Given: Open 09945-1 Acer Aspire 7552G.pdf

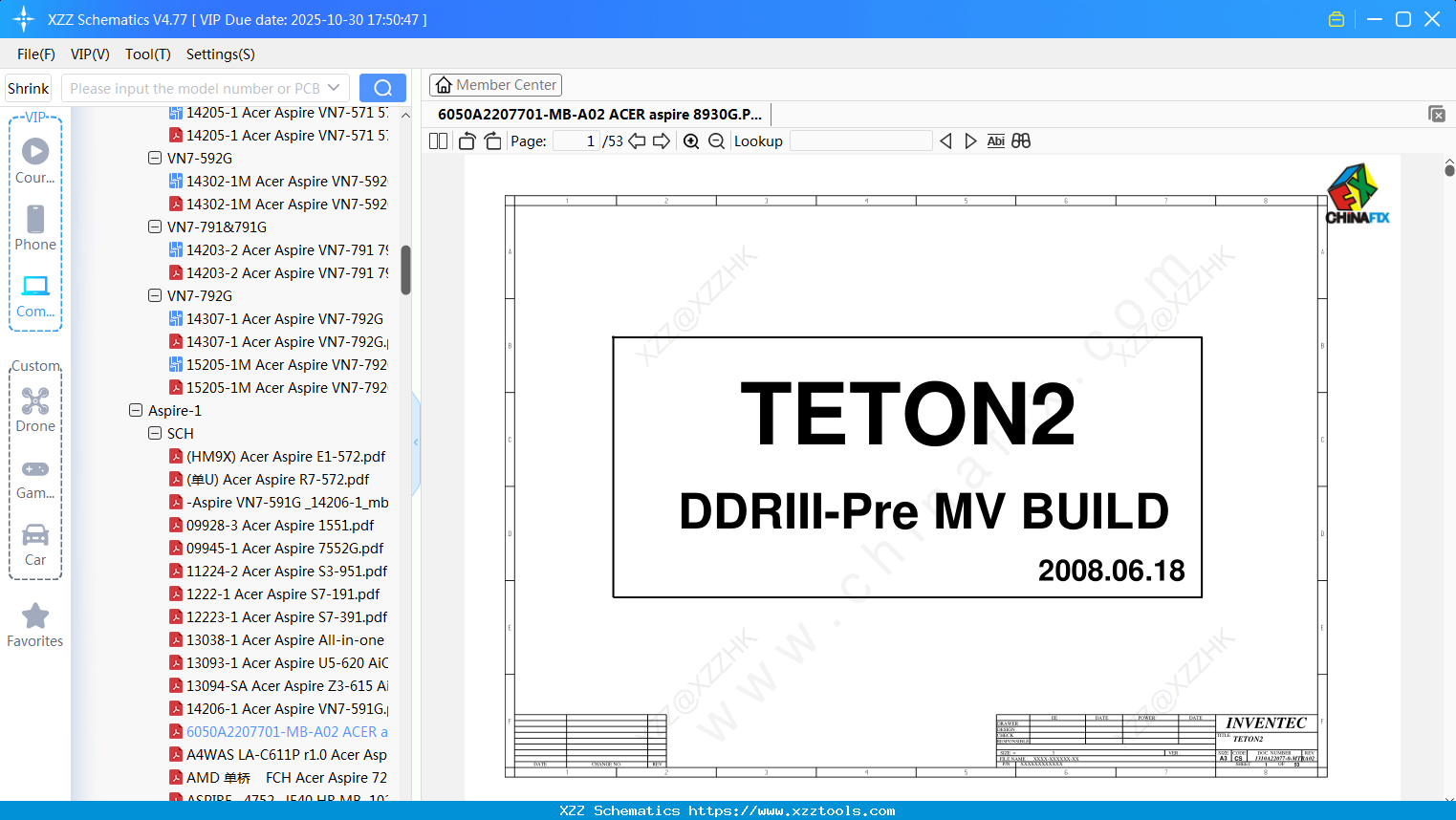Looking at the screenshot, I should pos(277,549).
